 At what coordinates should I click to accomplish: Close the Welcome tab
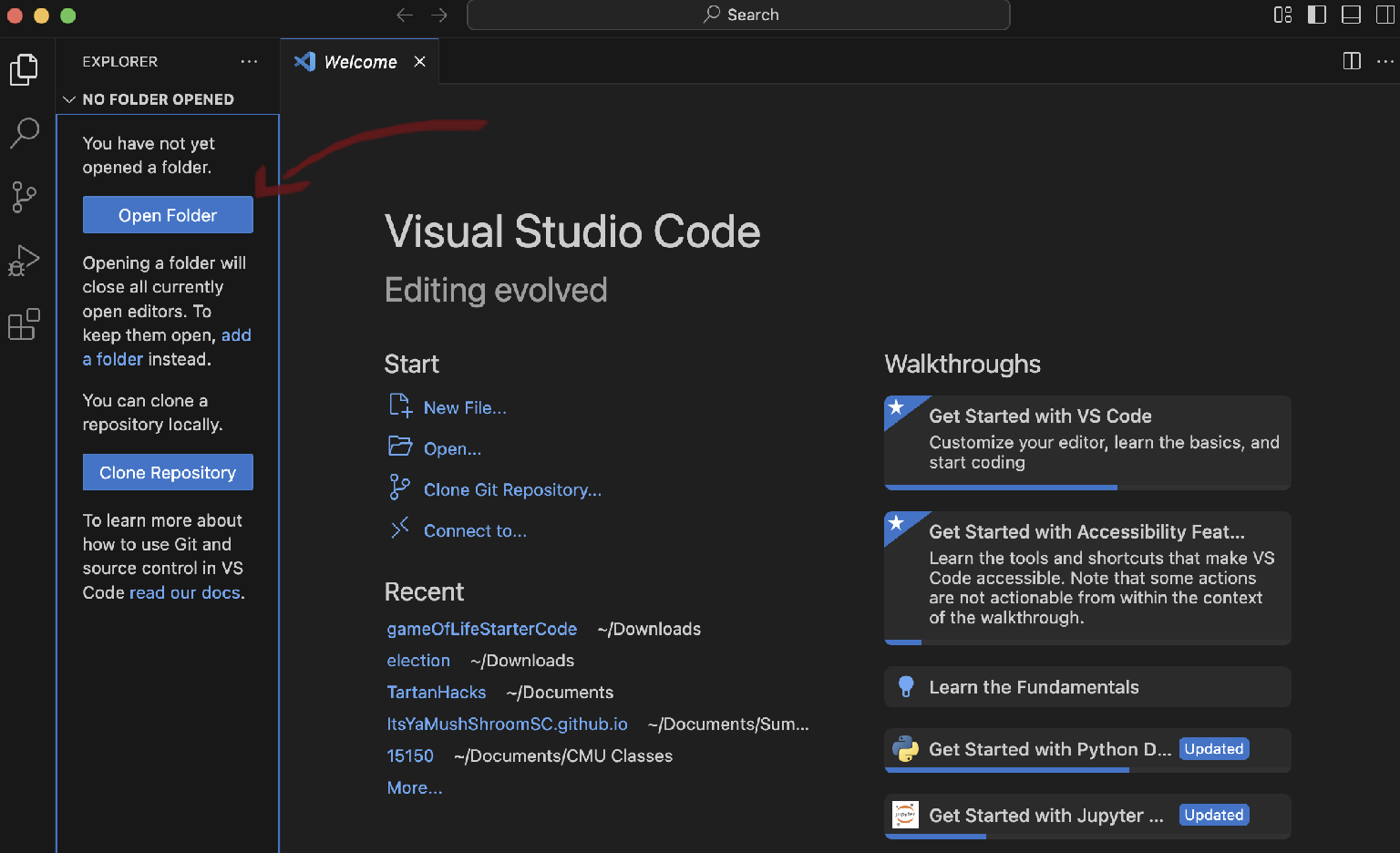pos(420,61)
